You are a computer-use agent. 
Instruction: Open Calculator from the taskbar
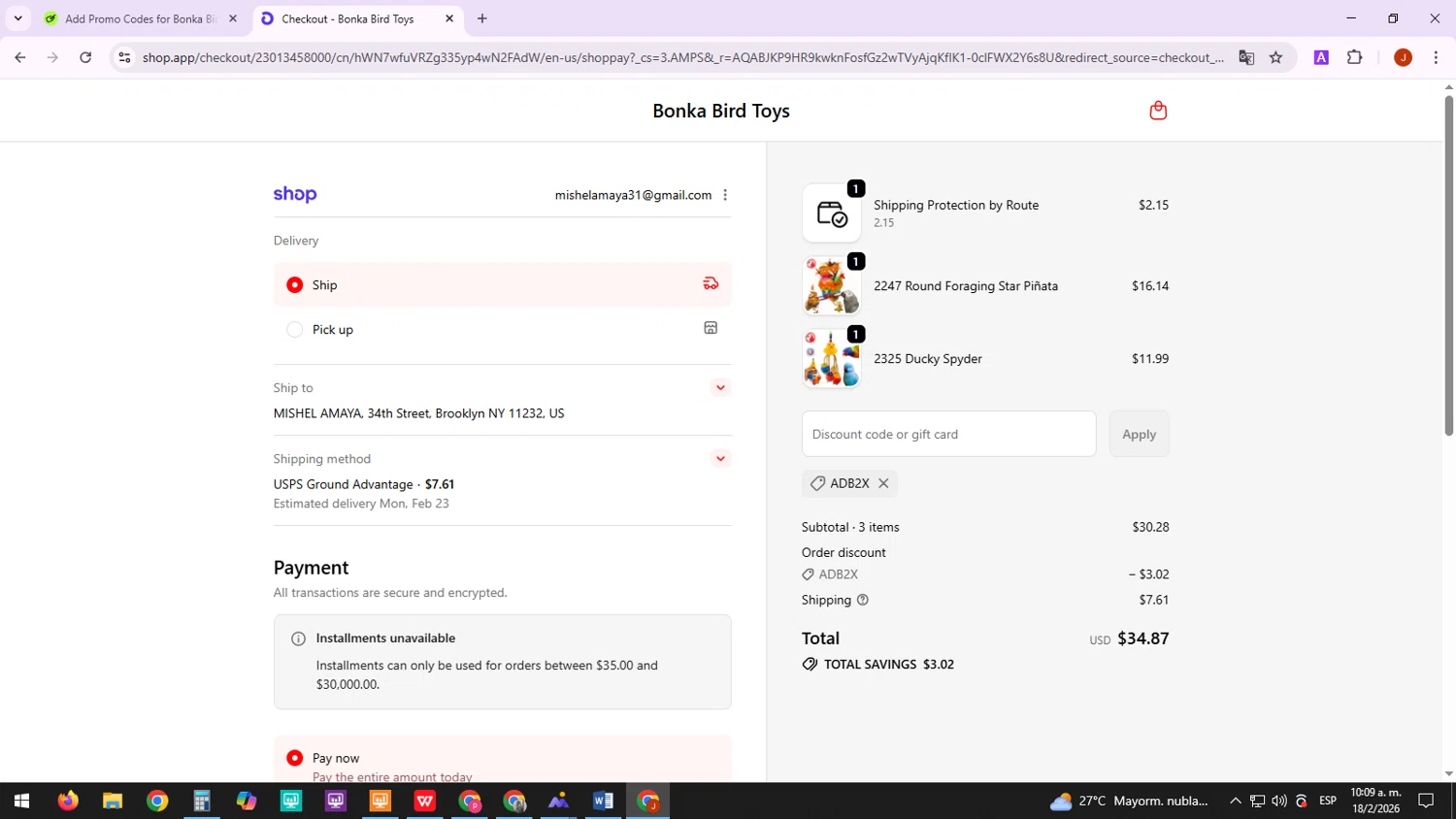[202, 801]
